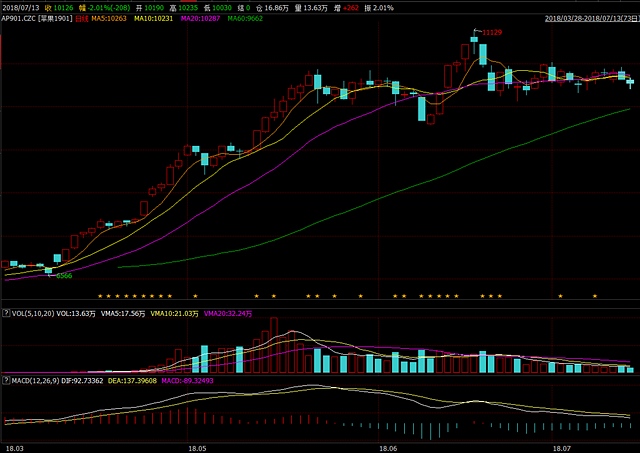
Task: Click the 11129 high price marker
Action: (x=490, y=33)
